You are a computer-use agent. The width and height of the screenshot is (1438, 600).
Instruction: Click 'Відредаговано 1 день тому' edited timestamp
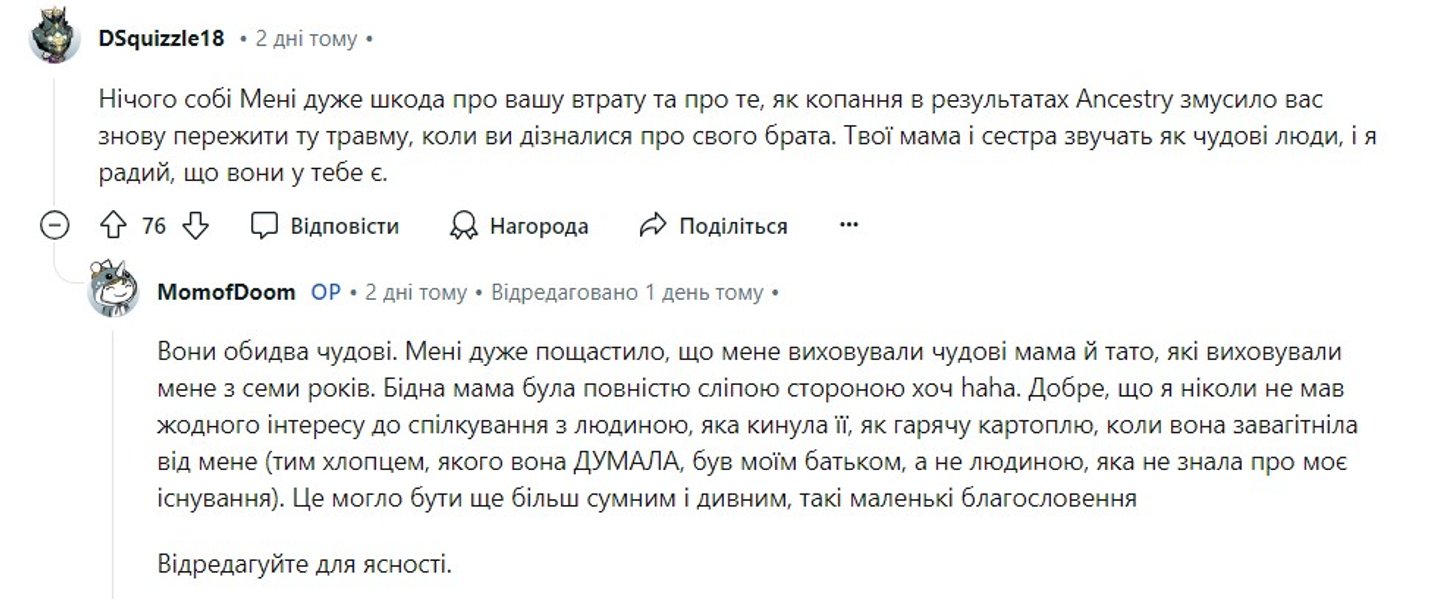click(629, 291)
